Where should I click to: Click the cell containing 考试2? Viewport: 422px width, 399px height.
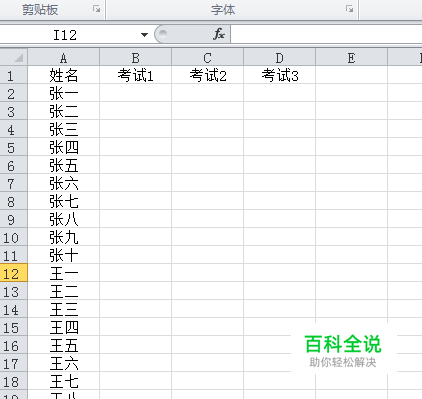click(x=207, y=75)
